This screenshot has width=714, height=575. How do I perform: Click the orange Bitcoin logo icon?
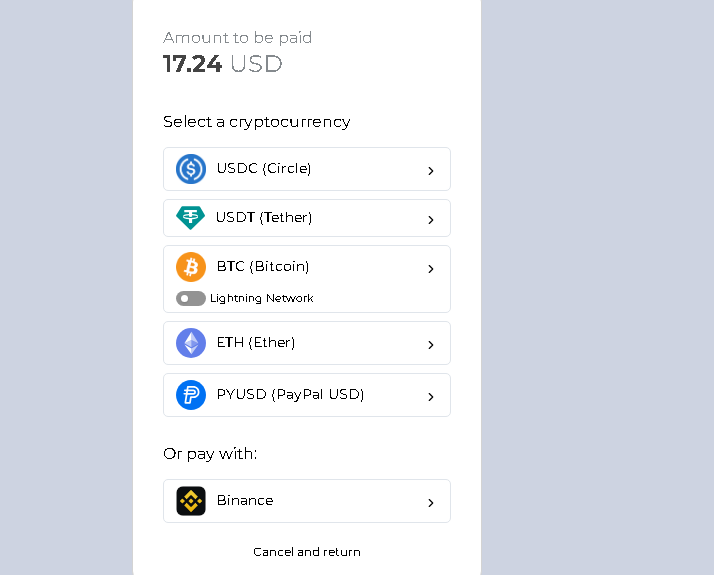[x=191, y=267]
